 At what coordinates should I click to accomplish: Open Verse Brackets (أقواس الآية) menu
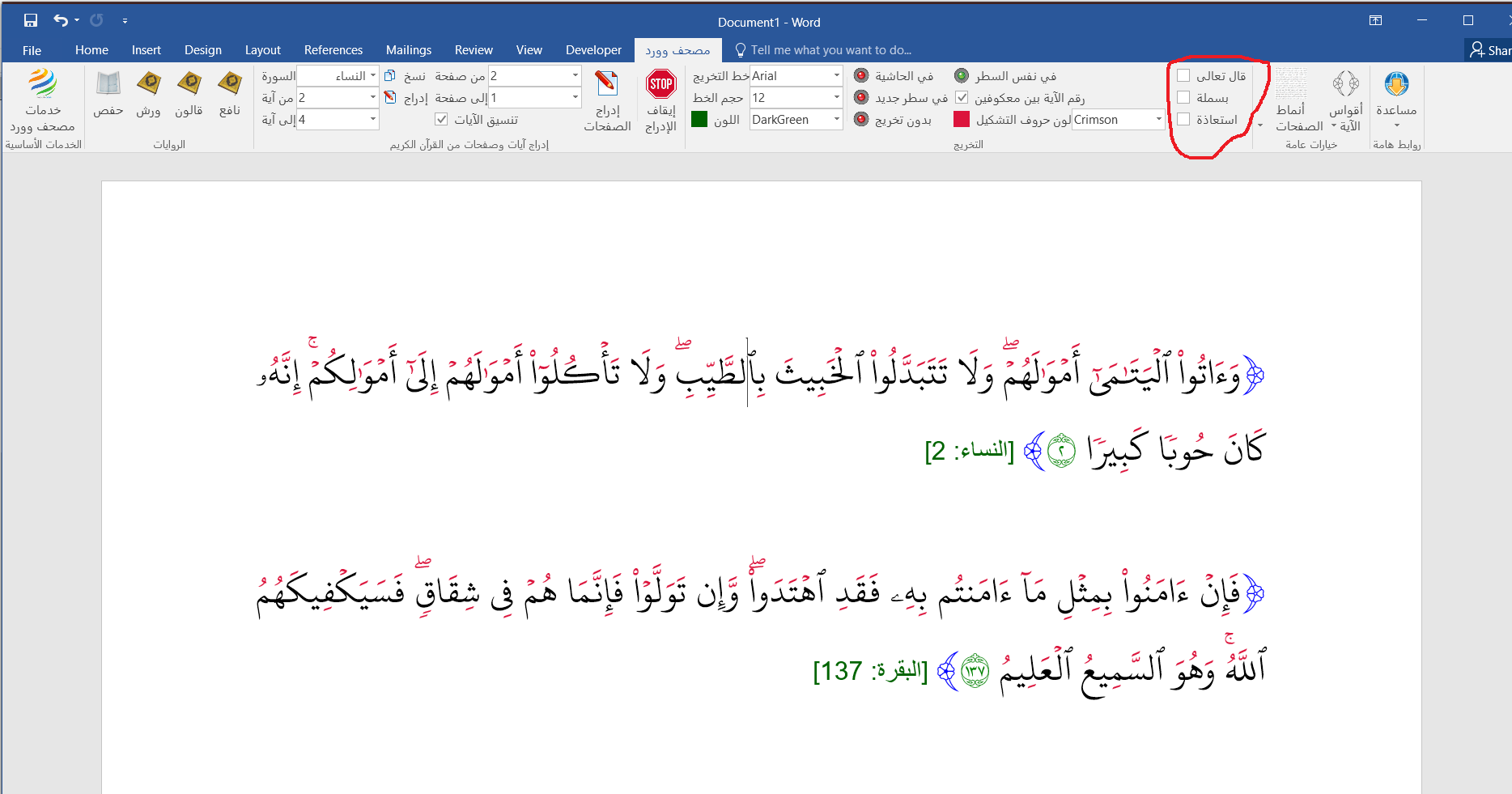pos(1346,100)
